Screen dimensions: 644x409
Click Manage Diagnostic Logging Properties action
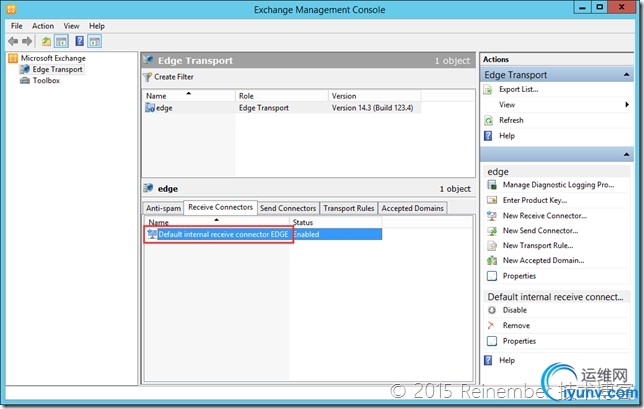pos(558,185)
